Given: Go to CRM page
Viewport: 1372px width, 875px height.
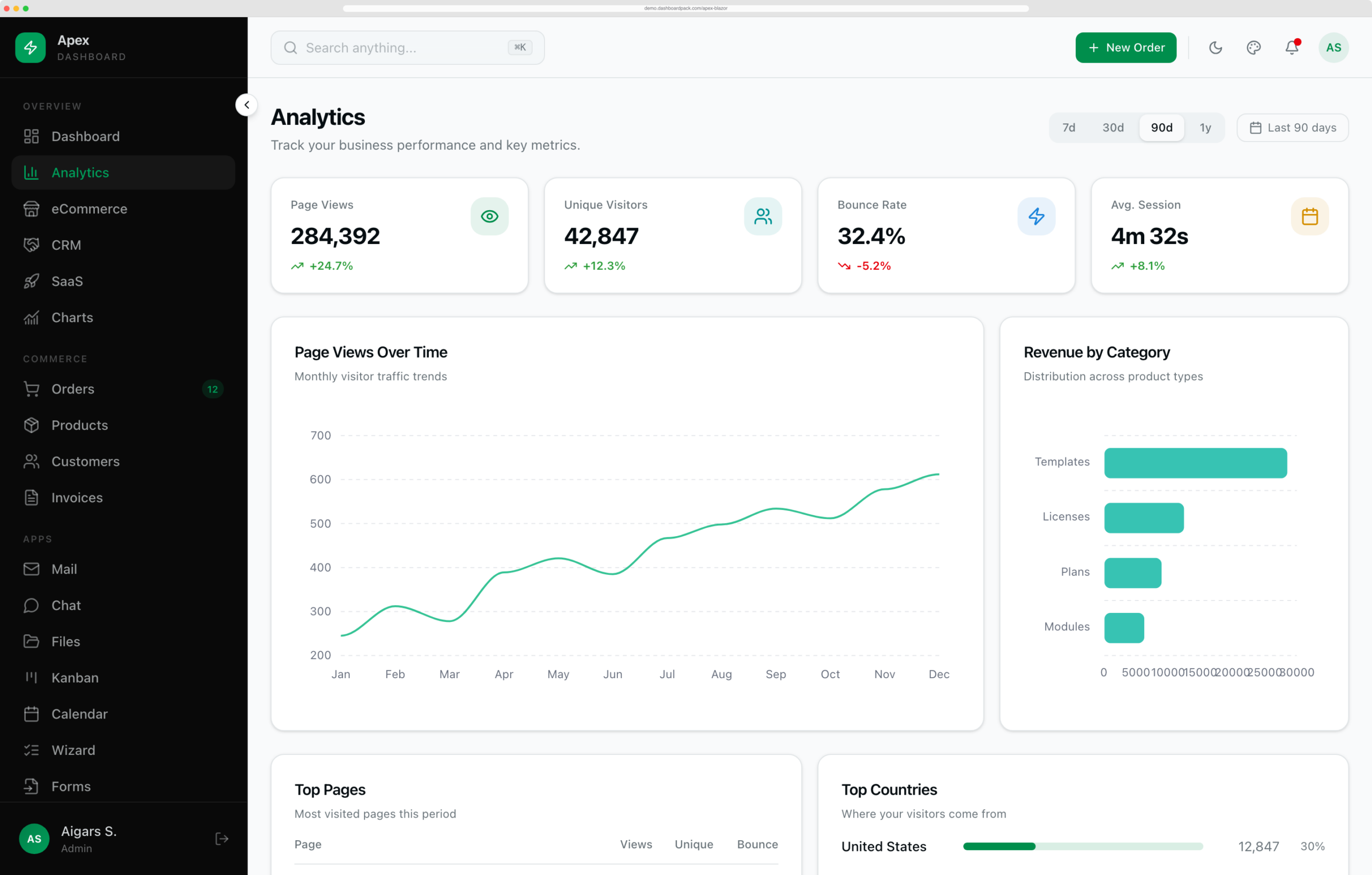Looking at the screenshot, I should [x=123, y=245].
